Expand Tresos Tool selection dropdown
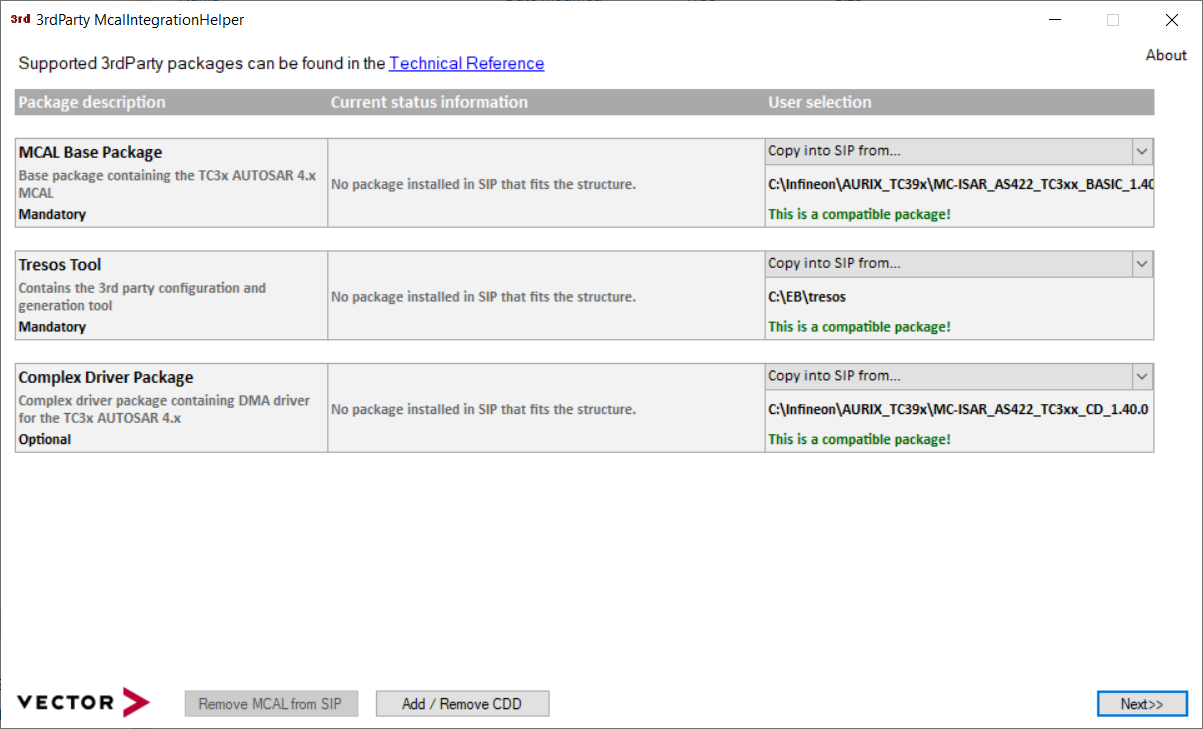The image size is (1203, 729). point(1141,264)
